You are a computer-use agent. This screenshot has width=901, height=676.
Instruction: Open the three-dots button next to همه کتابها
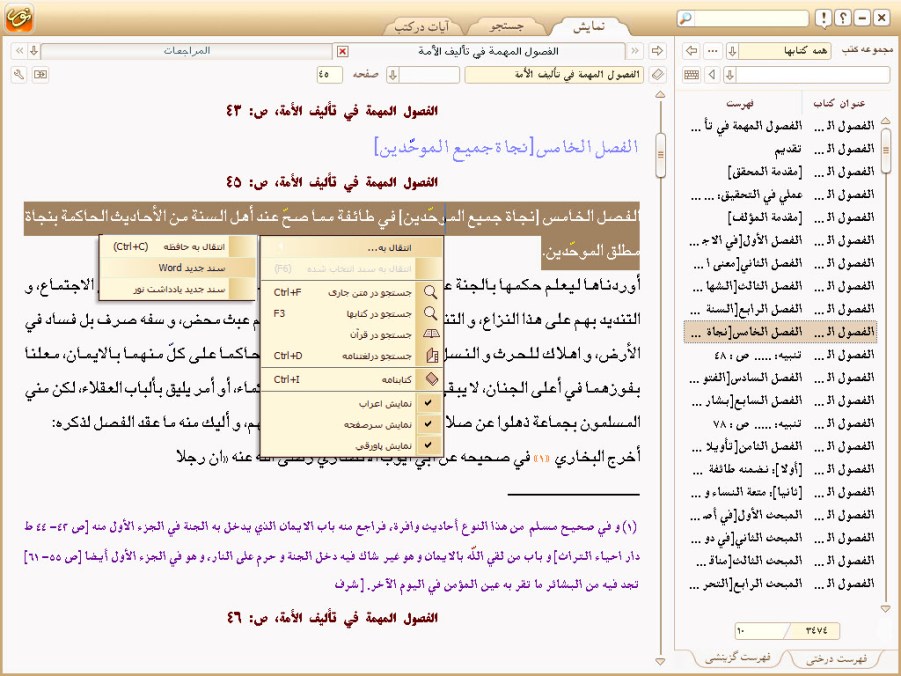(713, 51)
